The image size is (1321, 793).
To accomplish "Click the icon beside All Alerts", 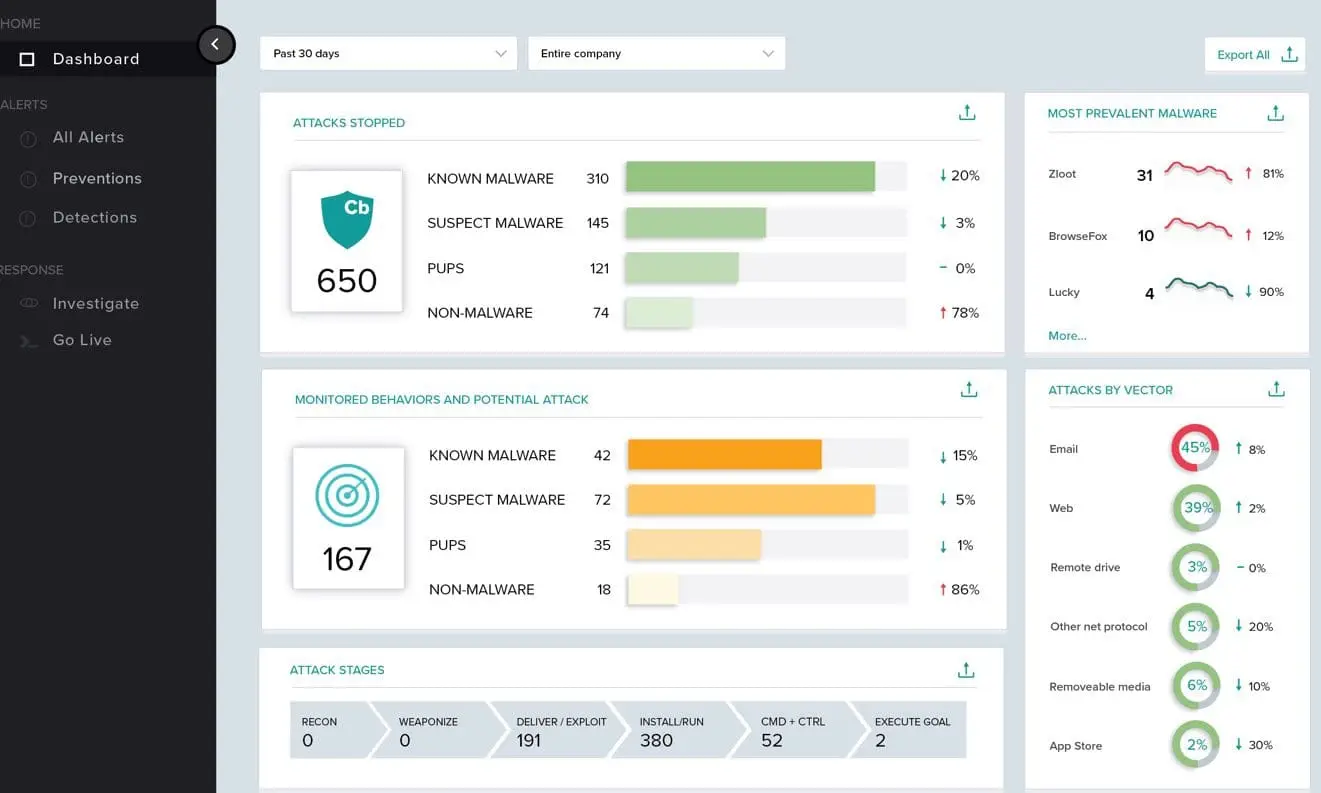I will pos(28,138).
